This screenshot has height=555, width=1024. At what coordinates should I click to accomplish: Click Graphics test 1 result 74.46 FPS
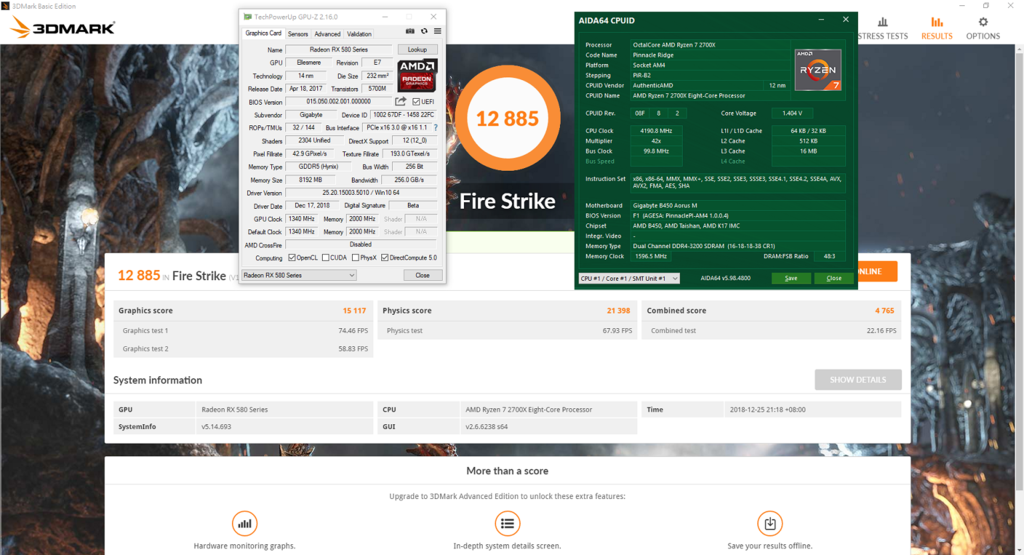coord(353,331)
